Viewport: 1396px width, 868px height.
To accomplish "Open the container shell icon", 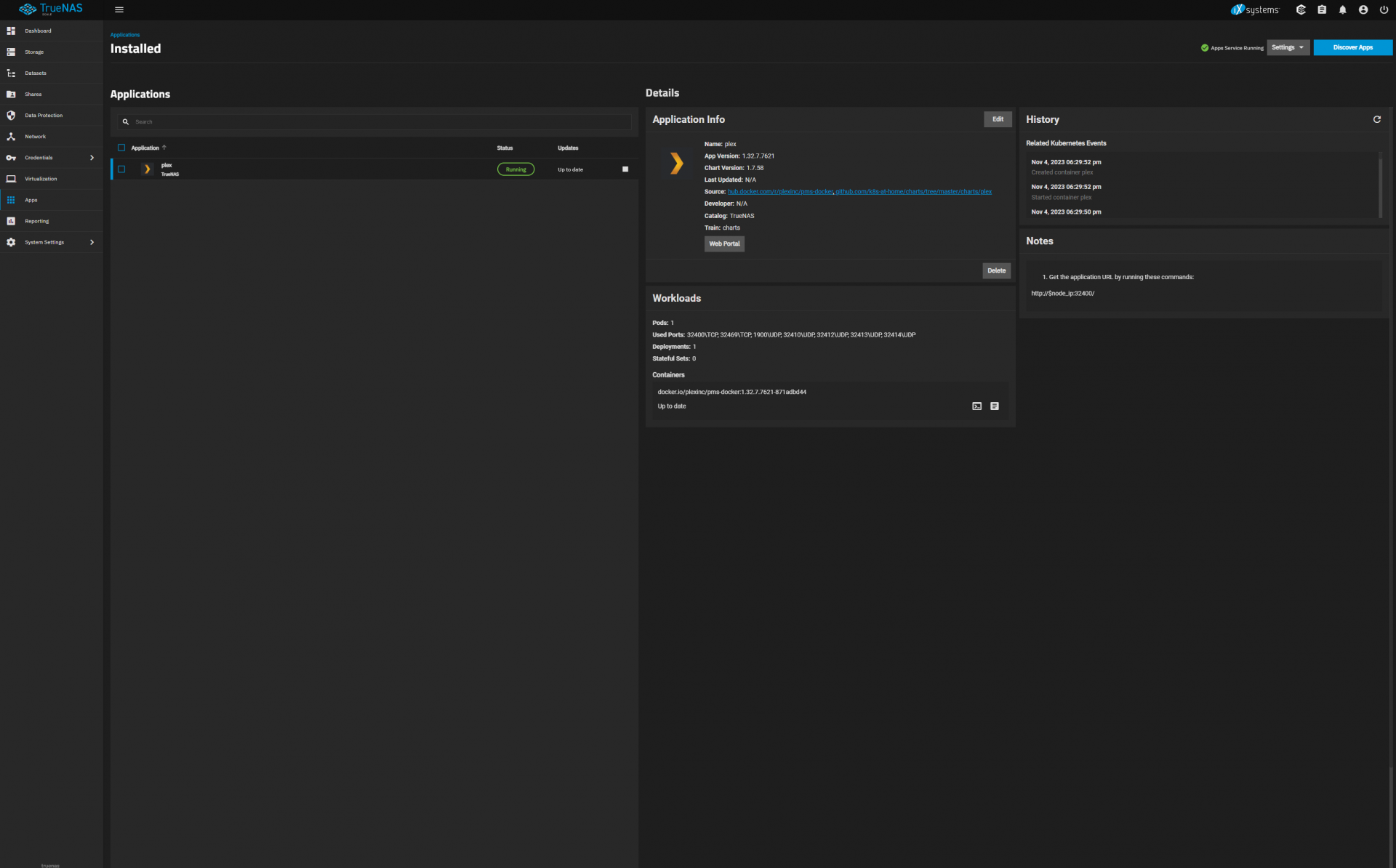I will (976, 406).
